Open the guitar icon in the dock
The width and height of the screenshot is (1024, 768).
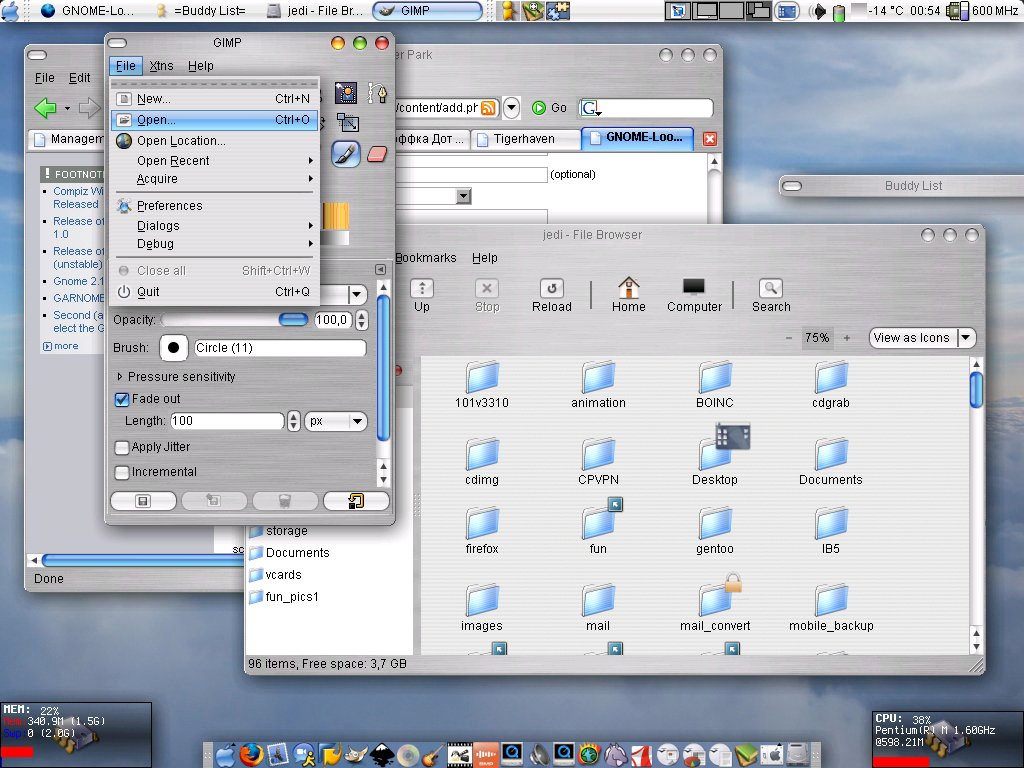coord(433,755)
